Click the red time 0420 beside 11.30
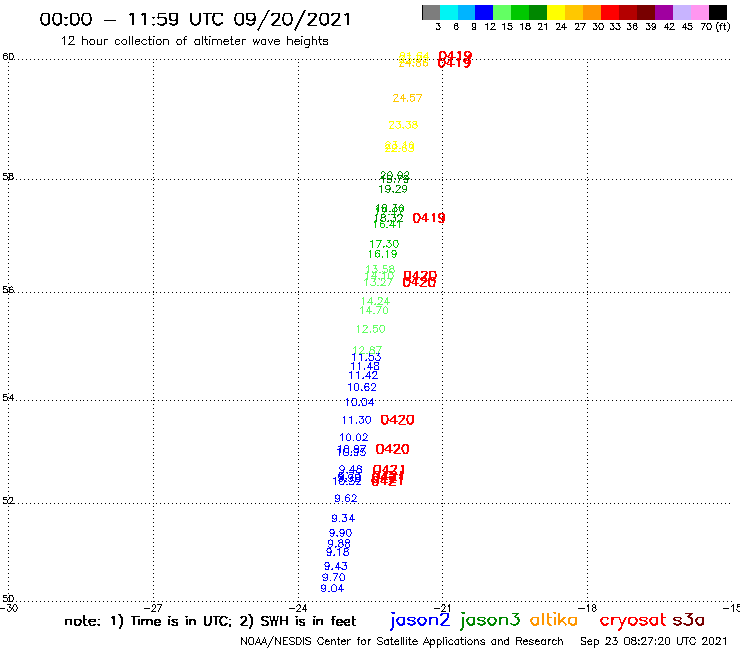 (x=397, y=420)
